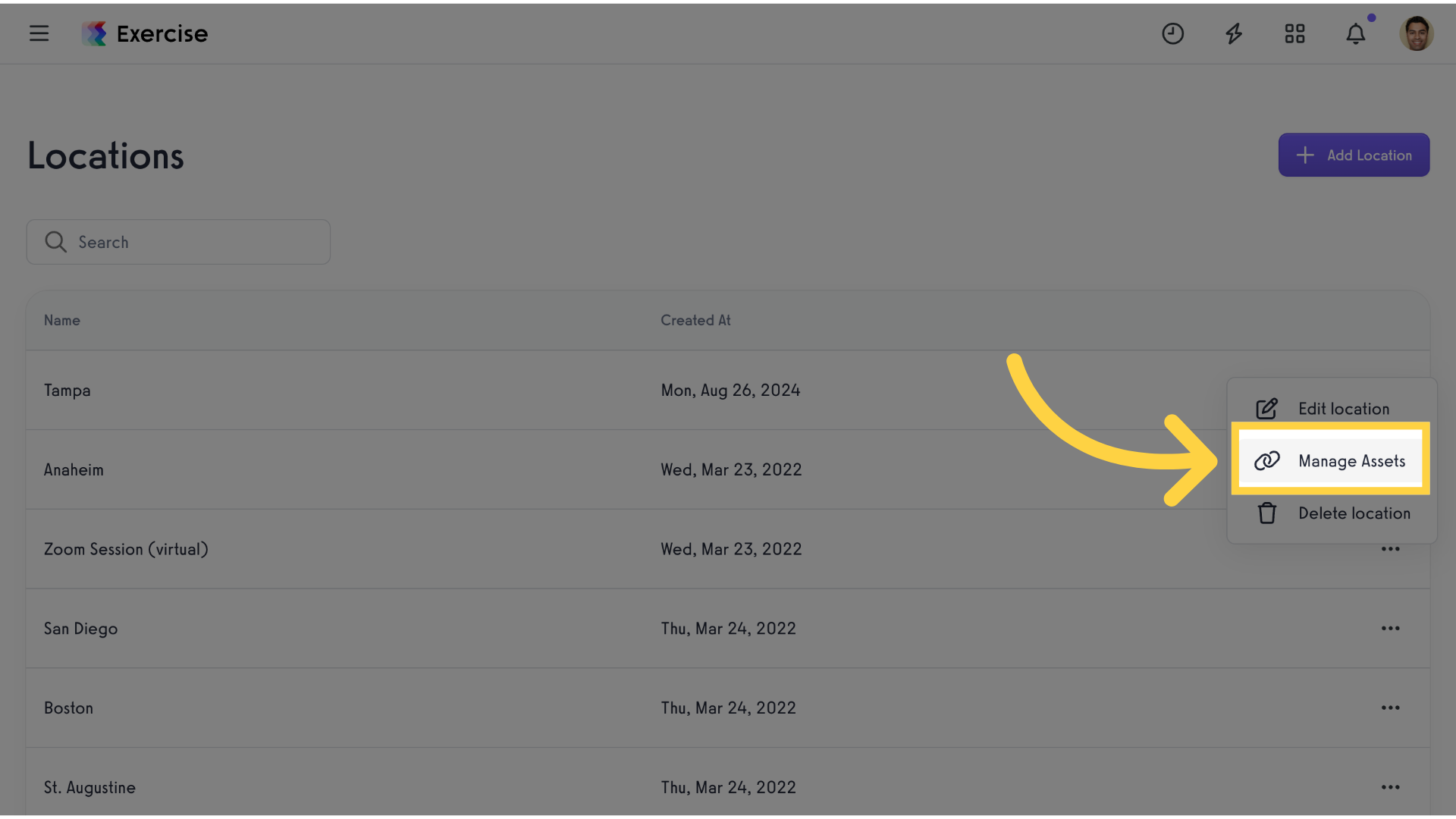Open more options for Zoom Session row
1456x819 pixels.
[x=1390, y=549]
